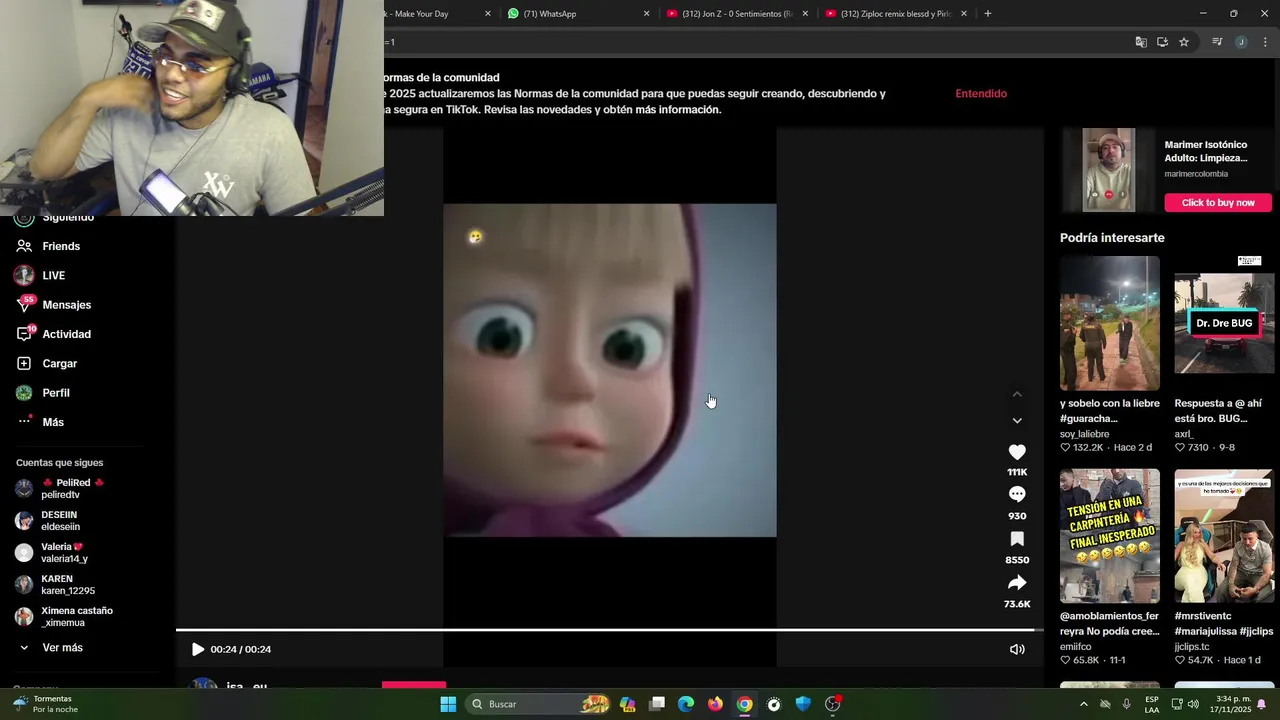Click the axrl_ username
Image resolution: width=1280 pixels, height=720 pixels.
click(x=1184, y=434)
